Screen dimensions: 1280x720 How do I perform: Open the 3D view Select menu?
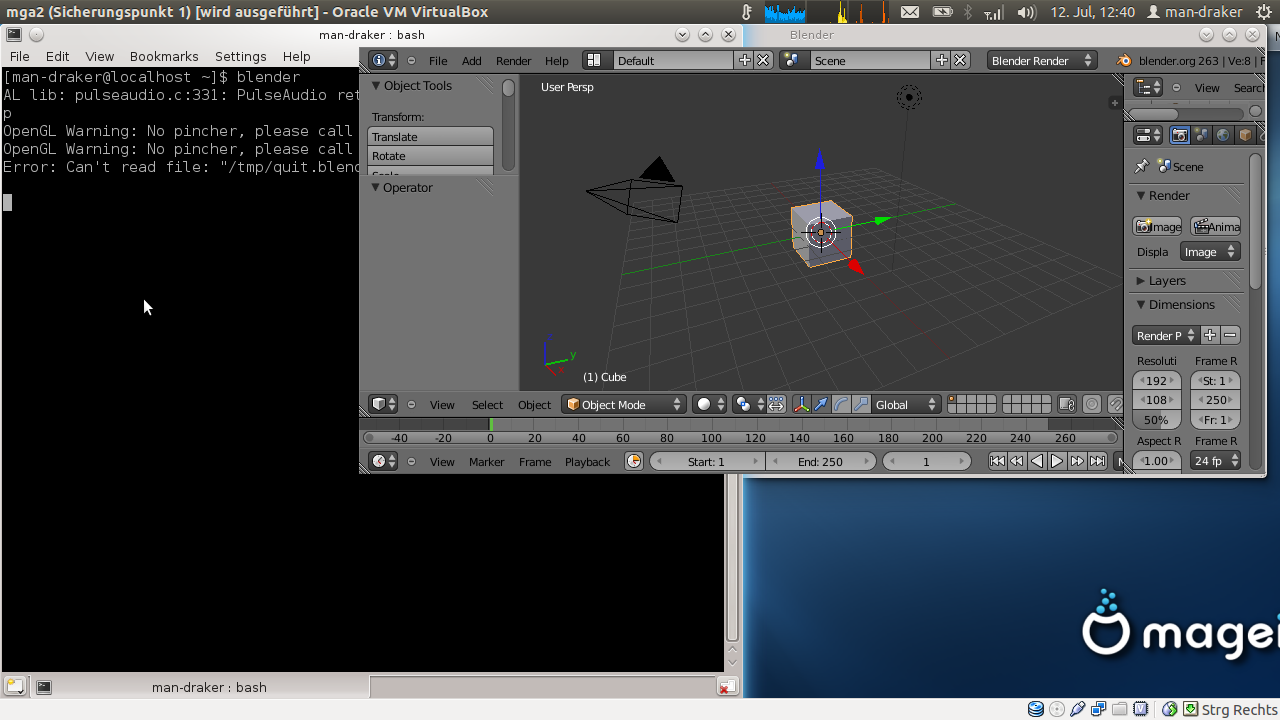tap(487, 404)
